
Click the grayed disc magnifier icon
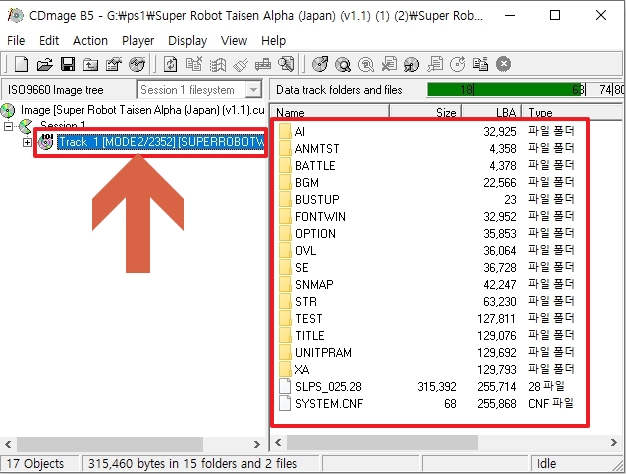tap(366, 64)
